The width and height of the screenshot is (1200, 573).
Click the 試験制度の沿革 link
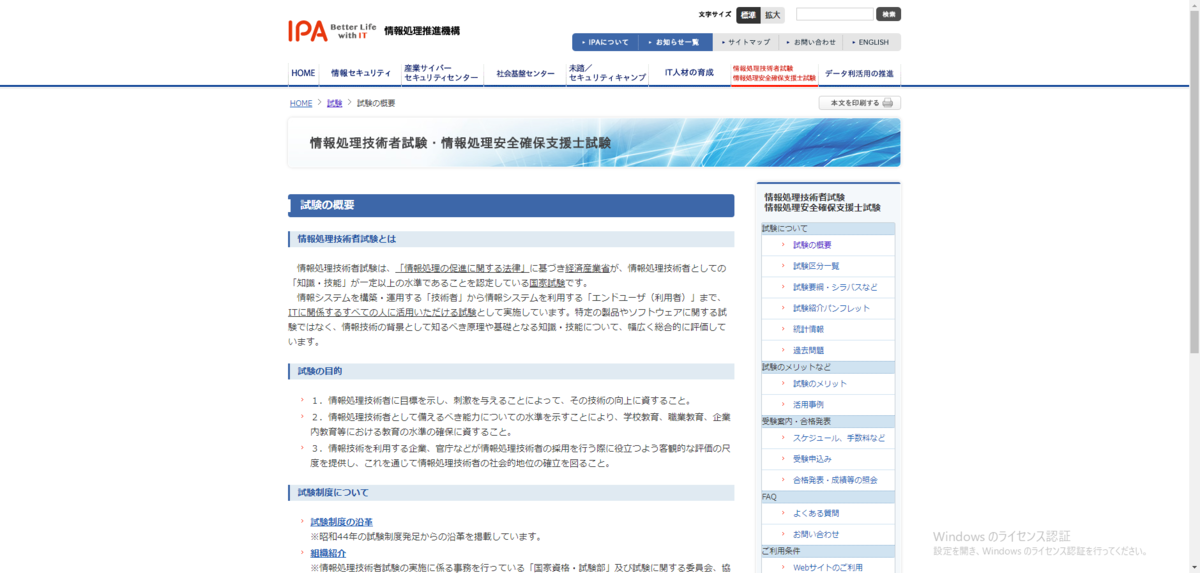[x=341, y=522]
